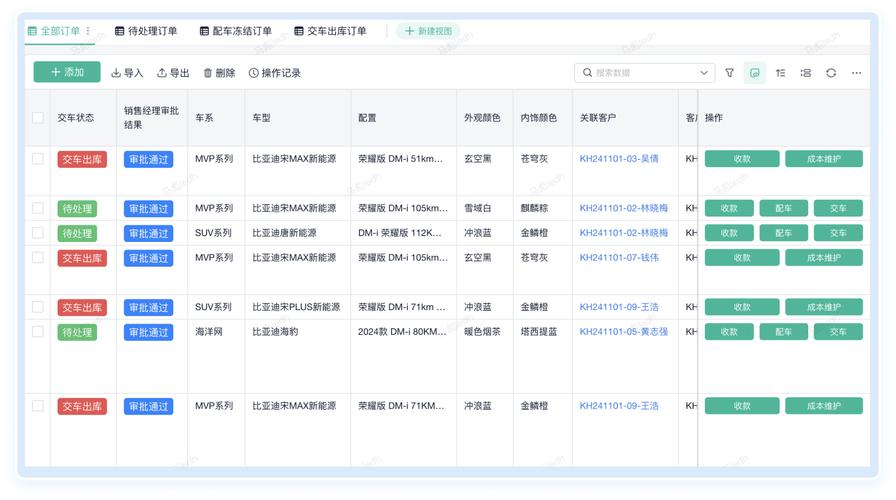896x500 pixels.
Task: Click 成本维护 in the 吴倩 row
Action: pos(824,159)
